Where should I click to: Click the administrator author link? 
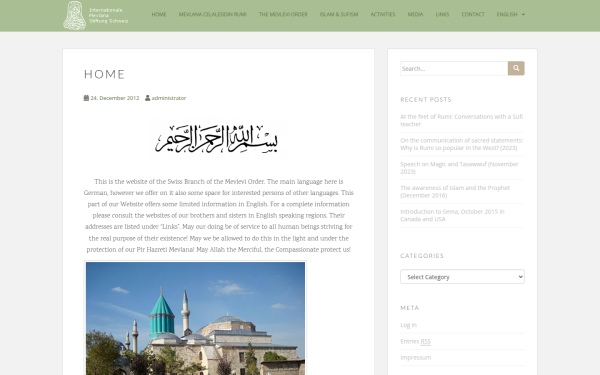(x=169, y=98)
